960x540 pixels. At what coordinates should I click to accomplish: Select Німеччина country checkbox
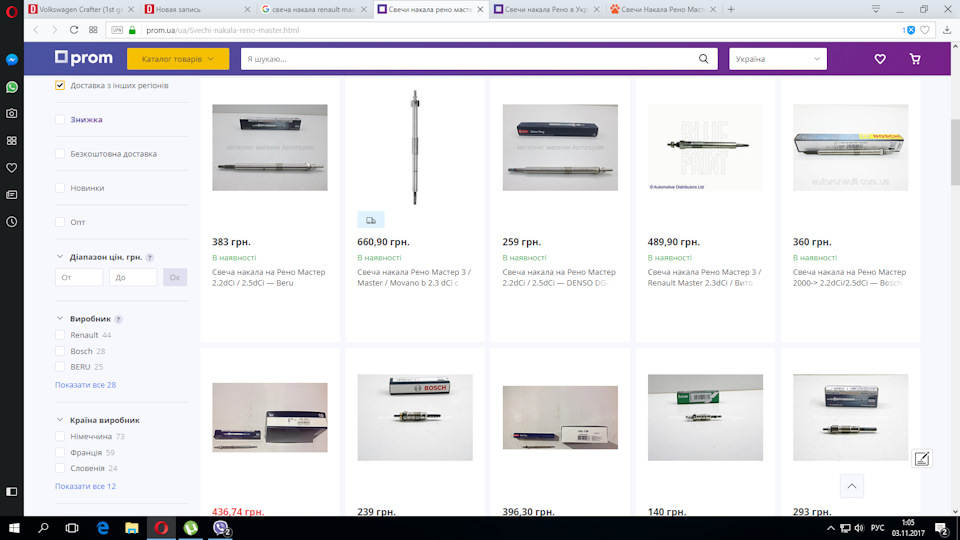pyautogui.click(x=59, y=437)
